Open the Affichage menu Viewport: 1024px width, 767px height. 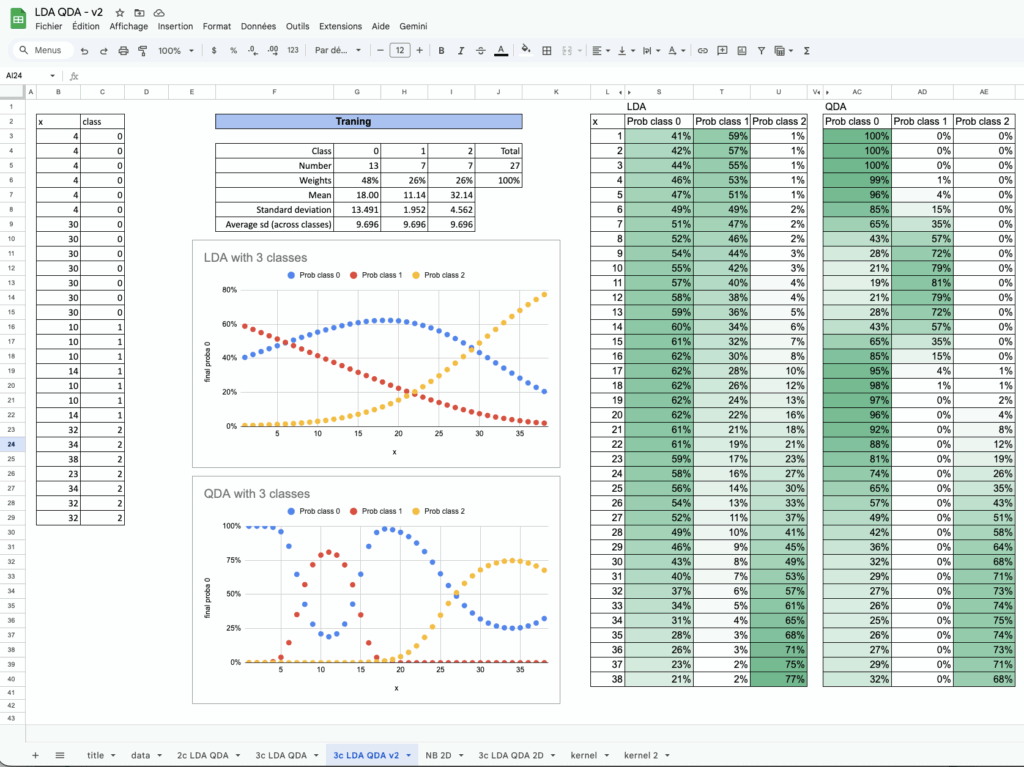[129, 26]
